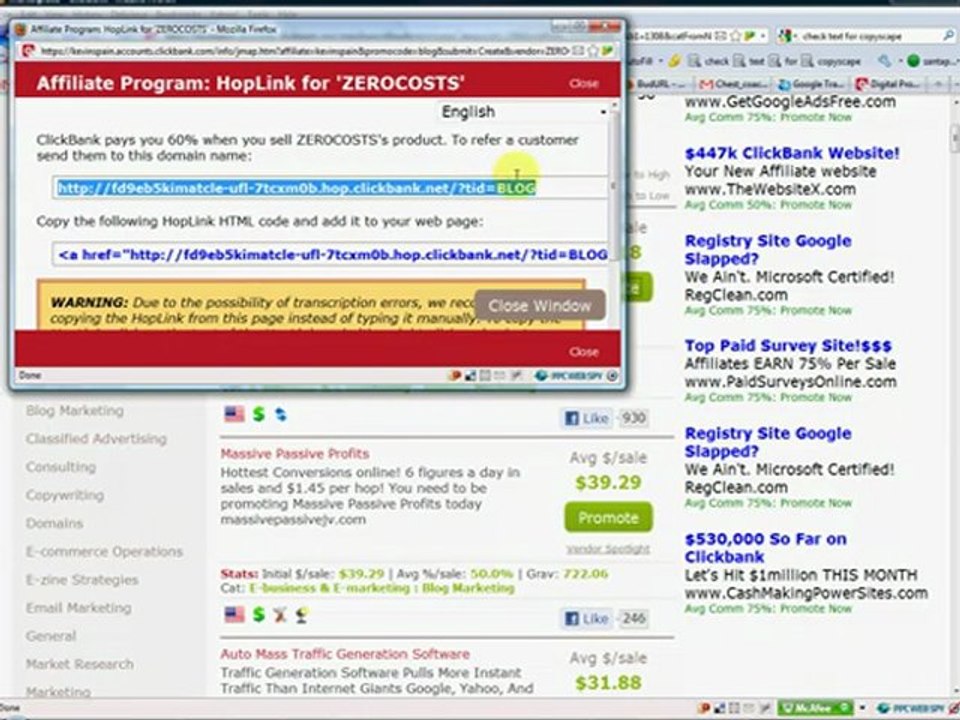This screenshot has height=720, width=960.
Task: Select the Classified Advertising category
Action: coord(96,439)
